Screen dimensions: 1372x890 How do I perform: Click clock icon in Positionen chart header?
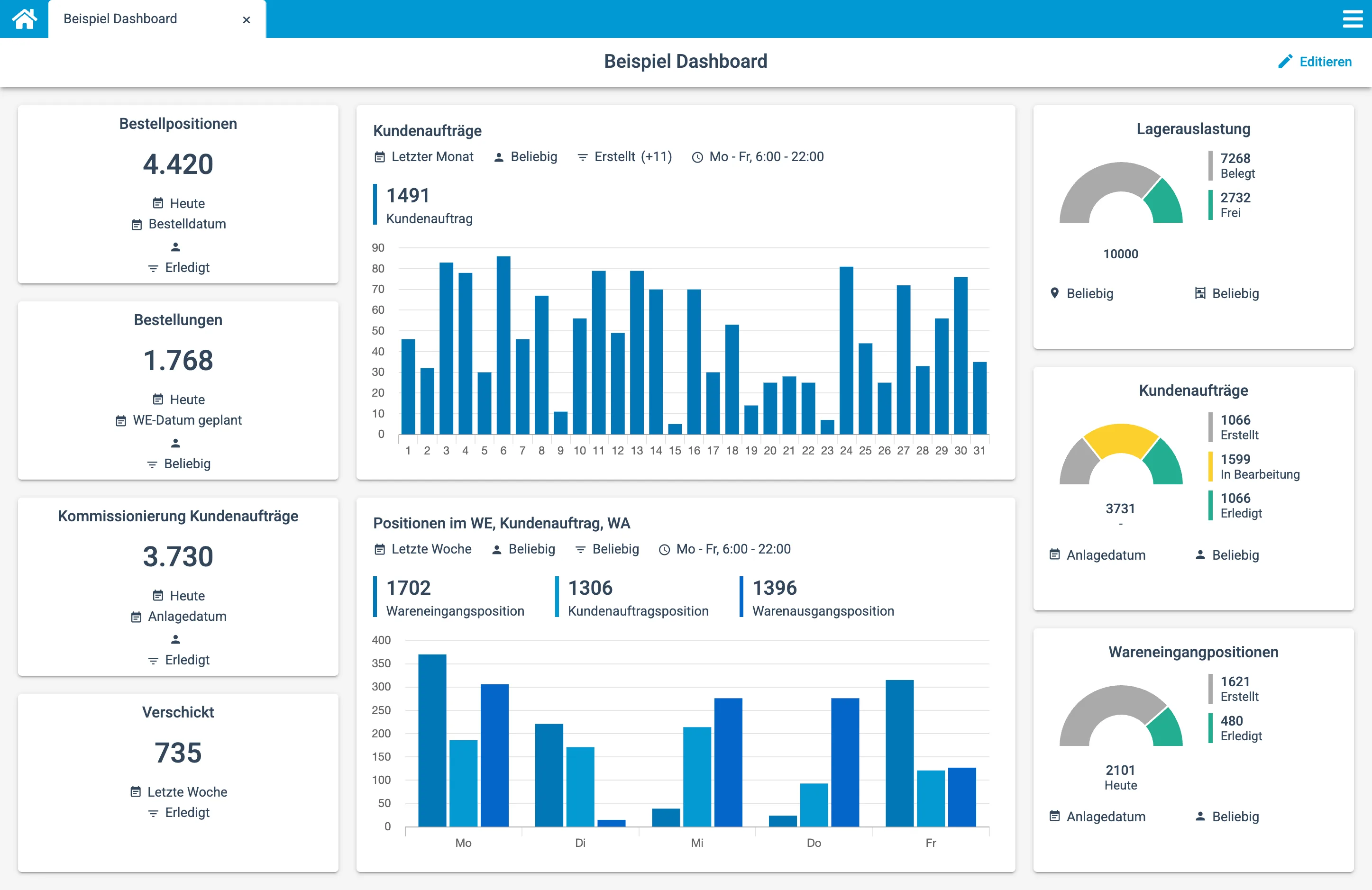(x=664, y=549)
